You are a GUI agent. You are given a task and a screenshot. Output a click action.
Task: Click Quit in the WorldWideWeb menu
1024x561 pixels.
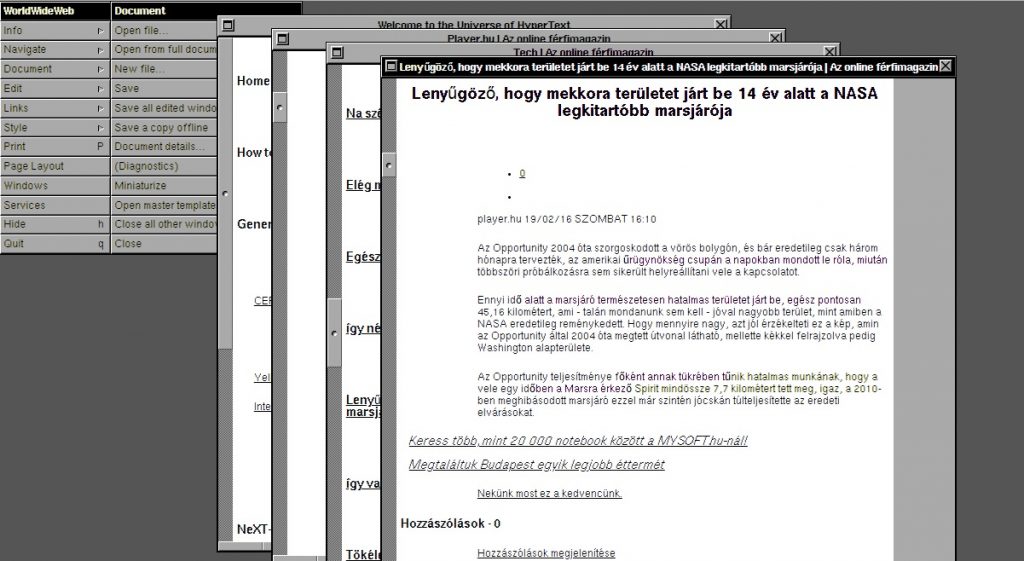(x=54, y=243)
